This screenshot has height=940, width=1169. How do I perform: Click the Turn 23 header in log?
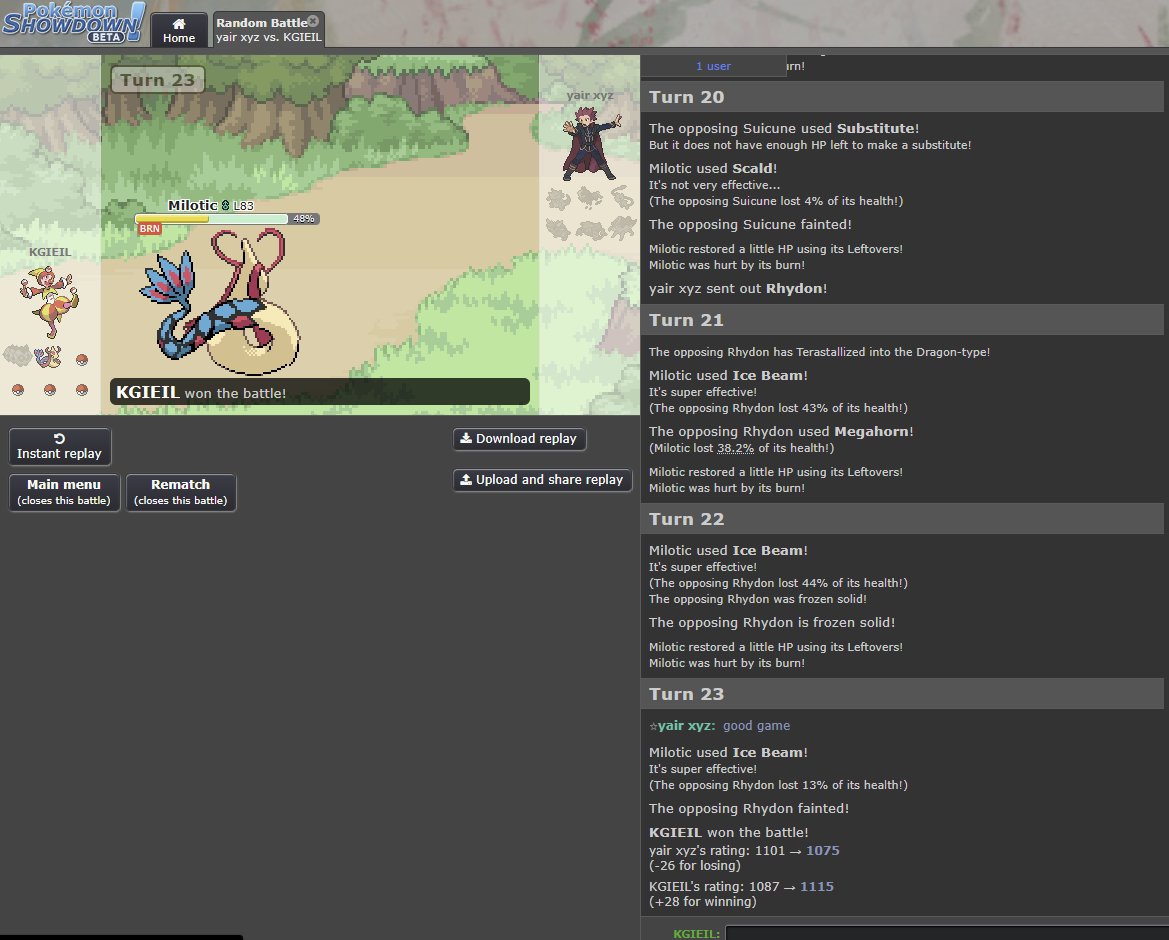[x=903, y=694]
